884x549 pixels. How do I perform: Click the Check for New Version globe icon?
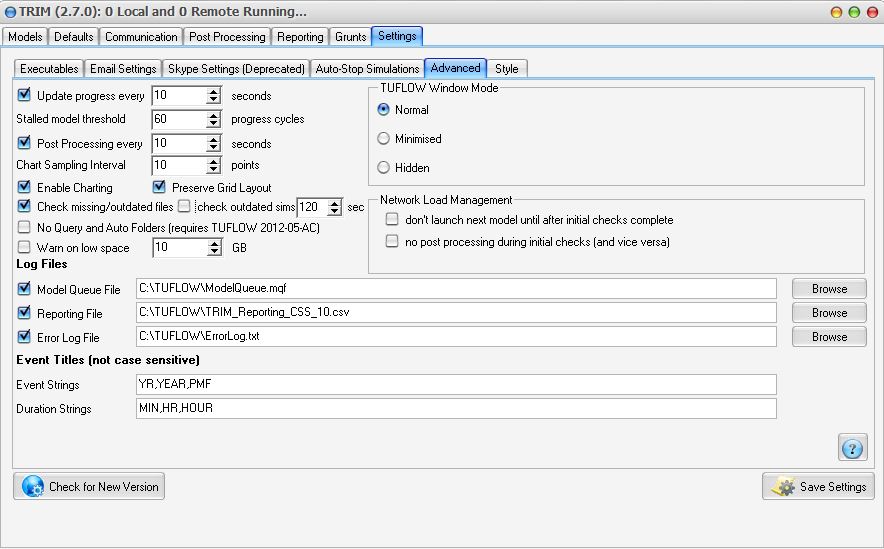point(32,487)
